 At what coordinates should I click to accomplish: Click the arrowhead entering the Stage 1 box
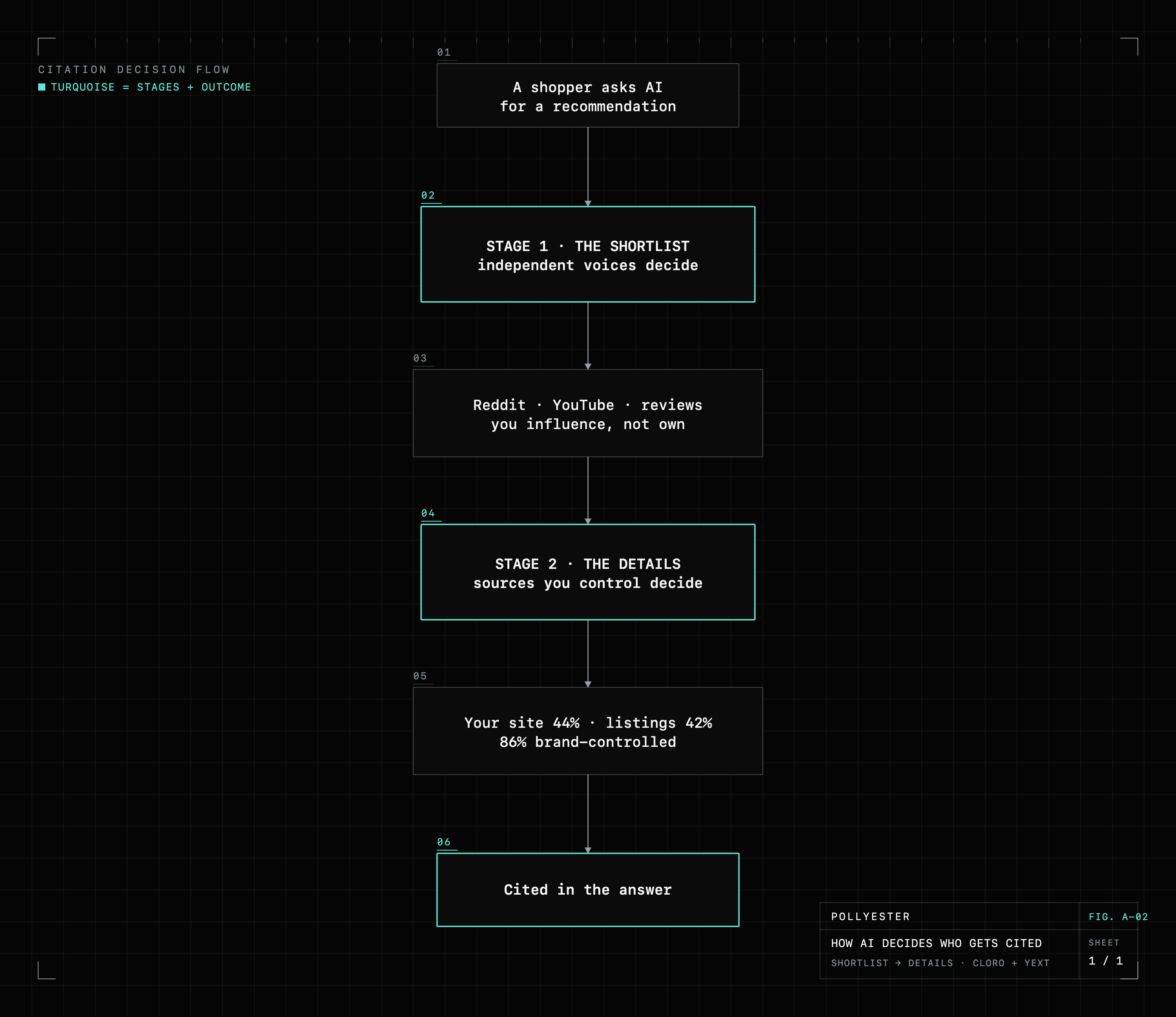pos(588,203)
